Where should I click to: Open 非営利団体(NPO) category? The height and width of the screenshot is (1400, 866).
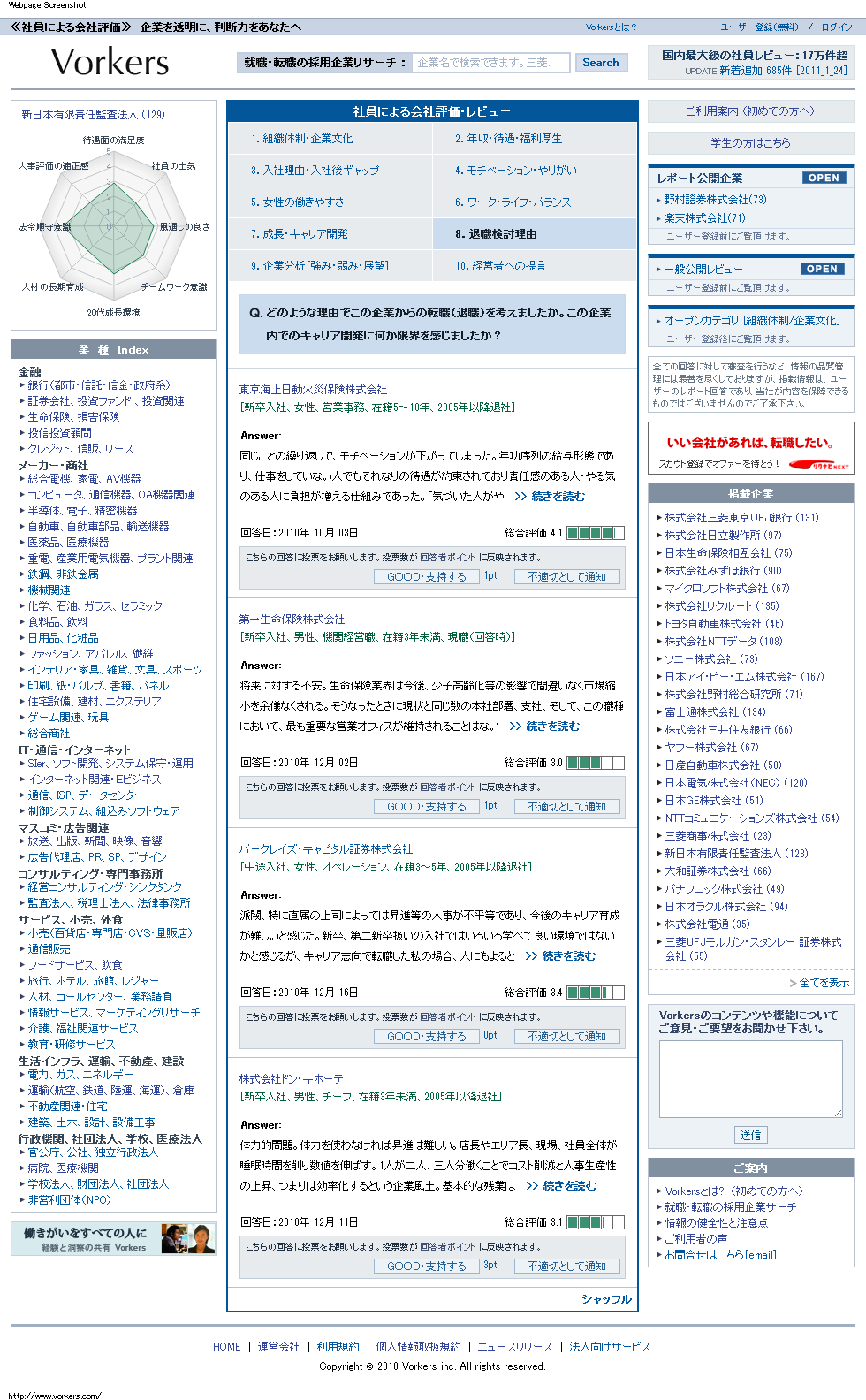tap(70, 1200)
